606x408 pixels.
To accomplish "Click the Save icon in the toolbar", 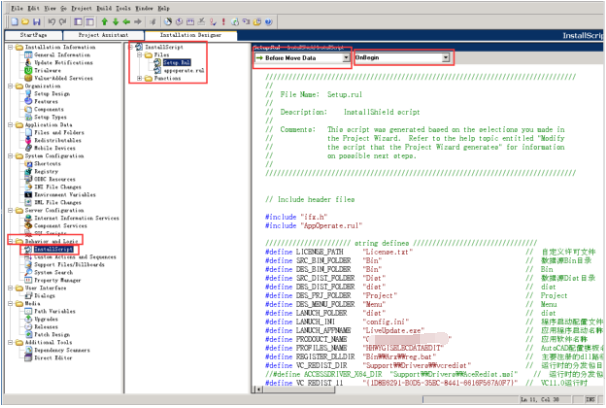I will click(x=37, y=20).
